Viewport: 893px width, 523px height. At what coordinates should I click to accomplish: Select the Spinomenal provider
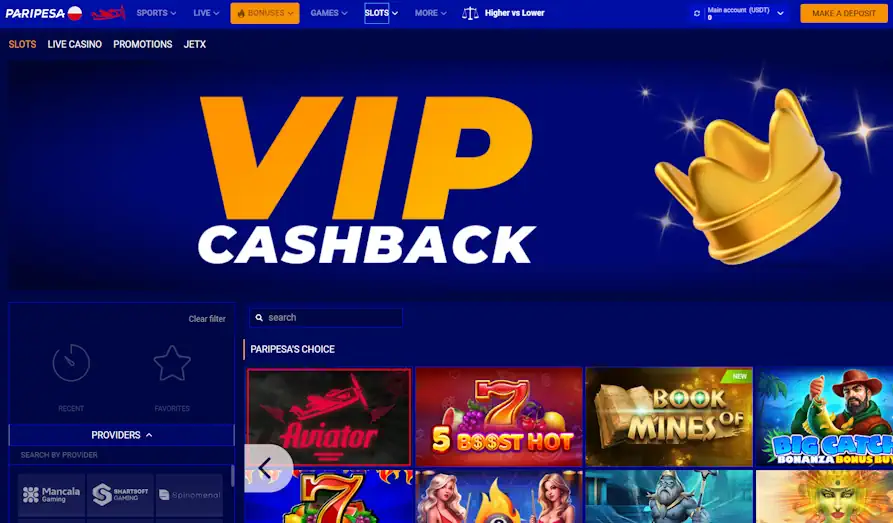(x=189, y=495)
